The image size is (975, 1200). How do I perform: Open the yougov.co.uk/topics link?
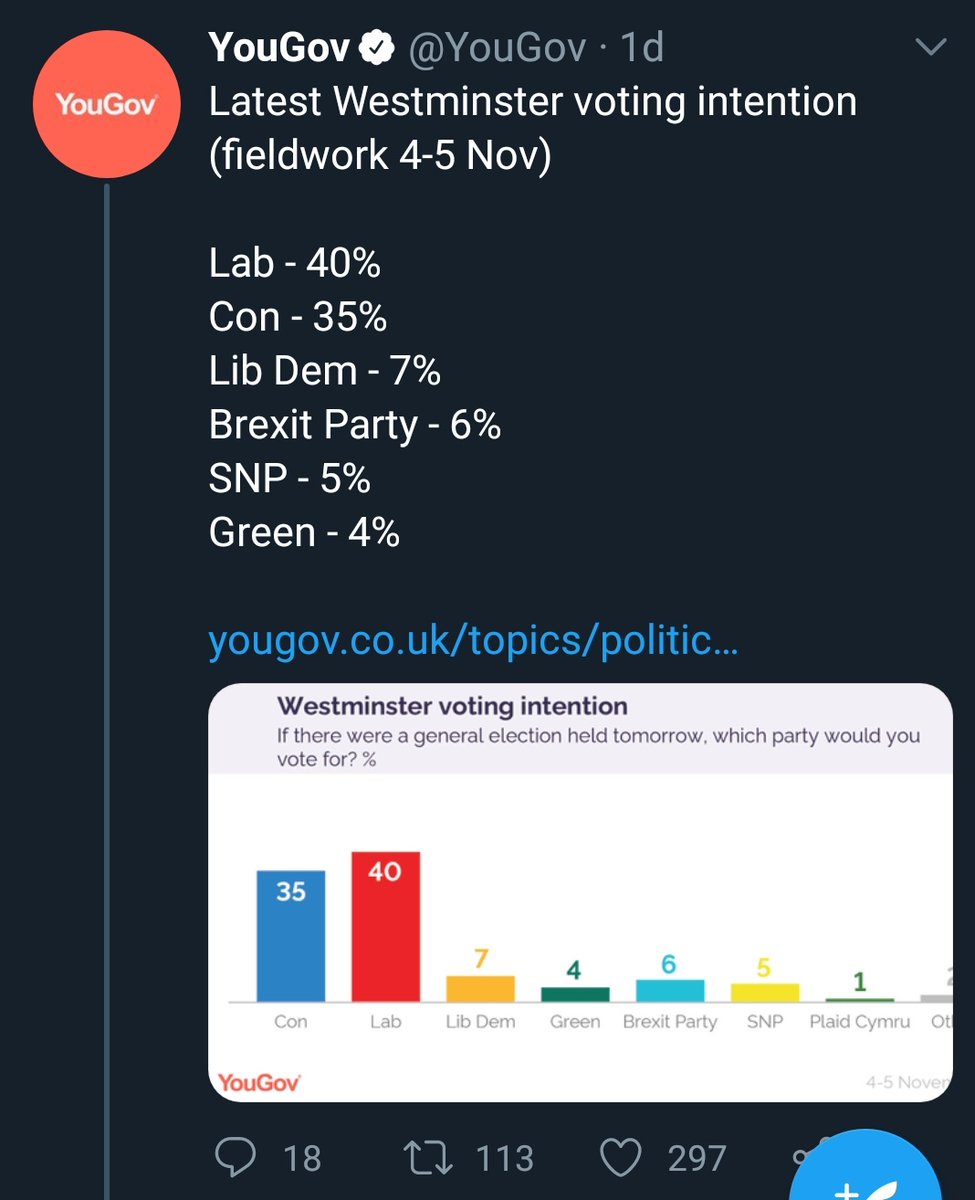click(x=472, y=641)
